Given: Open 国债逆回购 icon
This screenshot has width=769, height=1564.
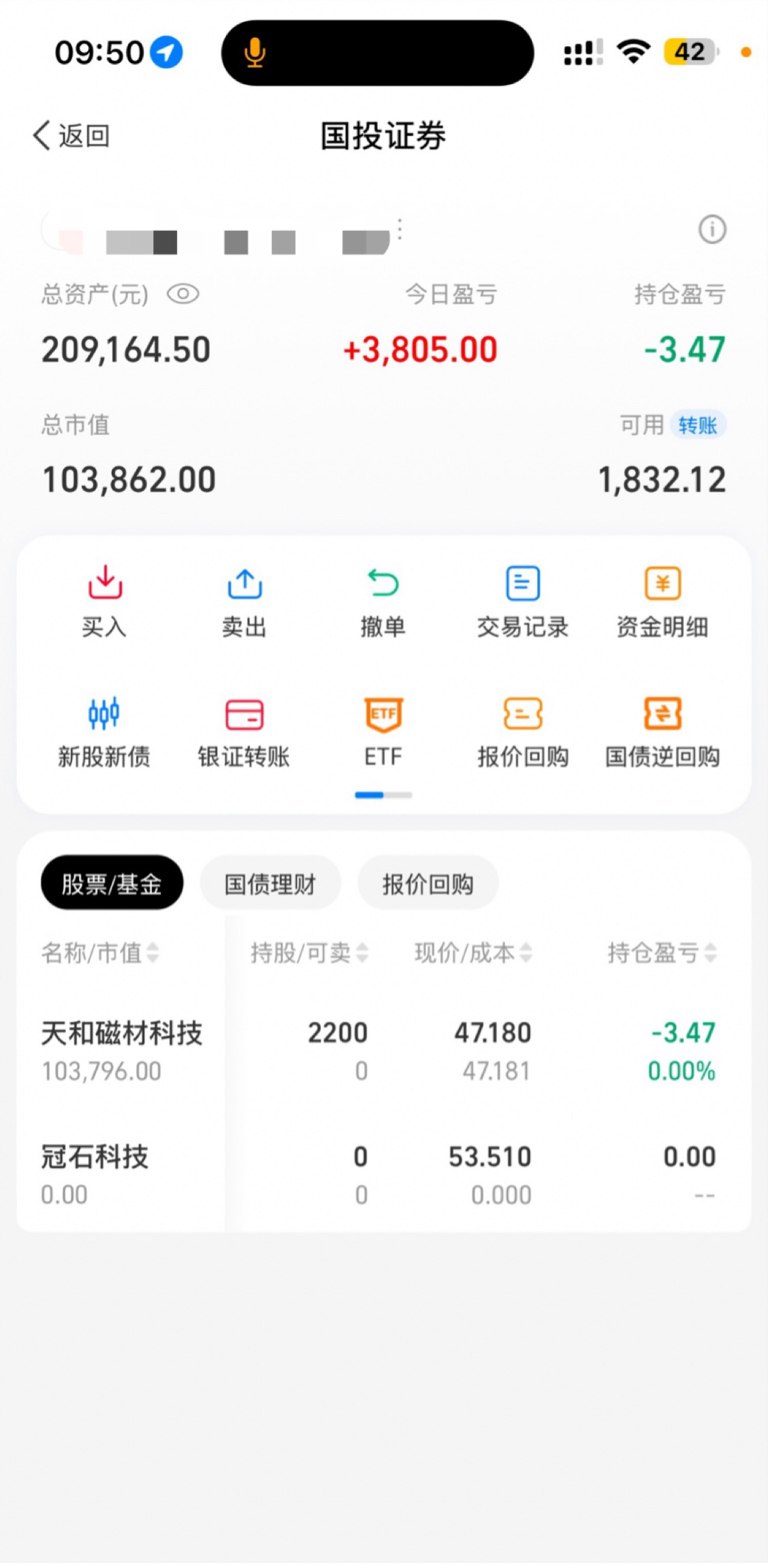Looking at the screenshot, I should pyautogui.click(x=662, y=714).
